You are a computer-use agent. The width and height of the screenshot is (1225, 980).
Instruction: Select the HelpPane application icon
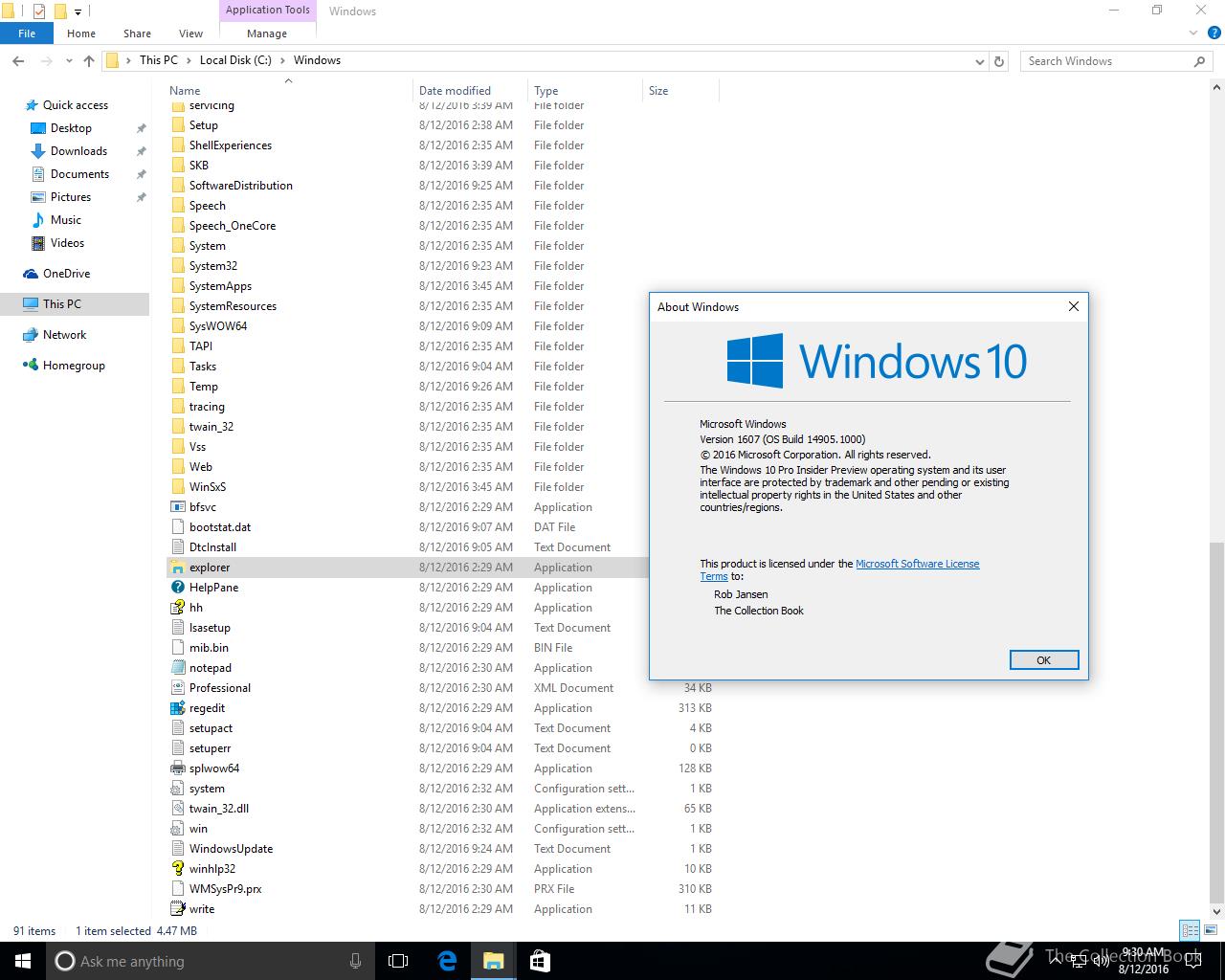pyautogui.click(x=177, y=588)
